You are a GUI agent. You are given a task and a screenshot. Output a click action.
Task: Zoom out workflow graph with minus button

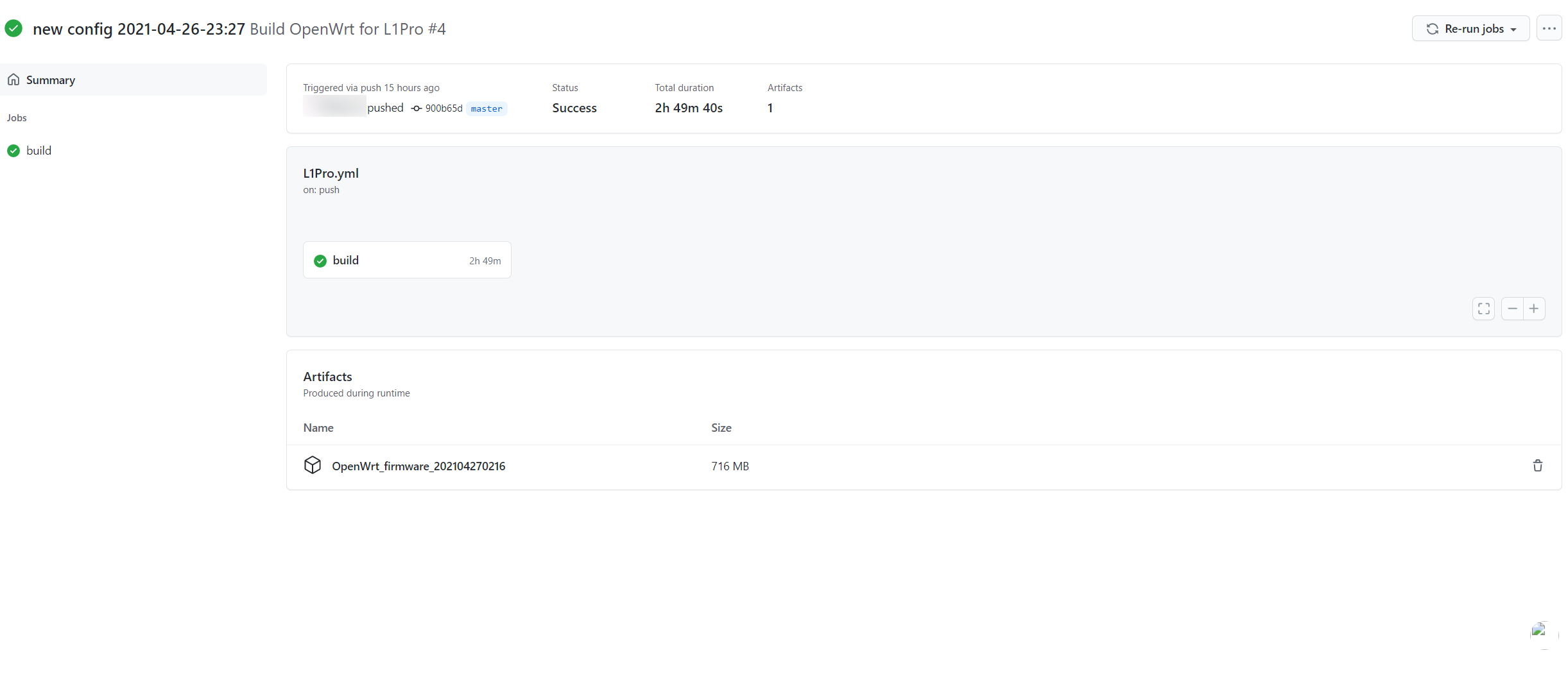pos(1512,309)
